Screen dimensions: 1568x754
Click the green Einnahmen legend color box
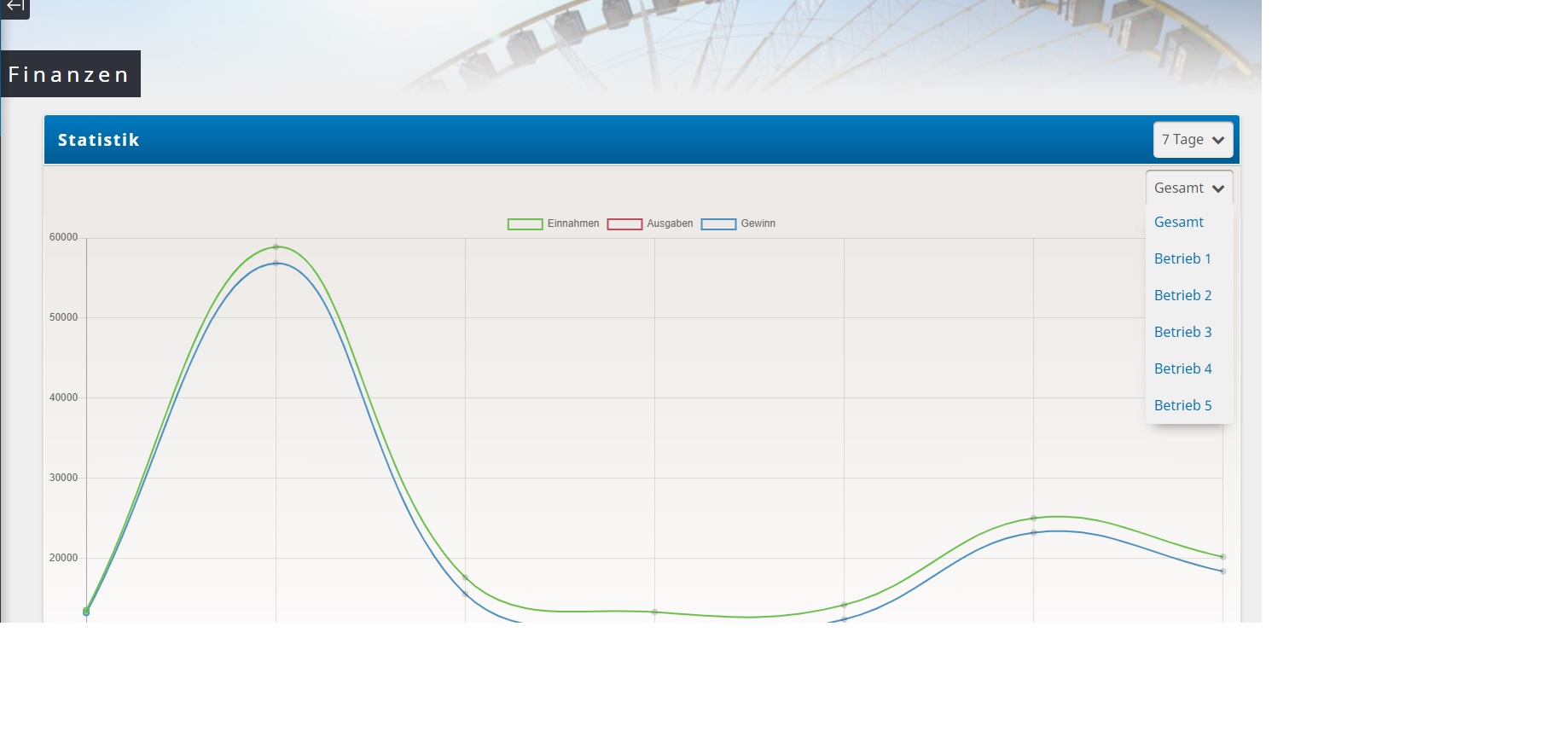click(x=525, y=224)
